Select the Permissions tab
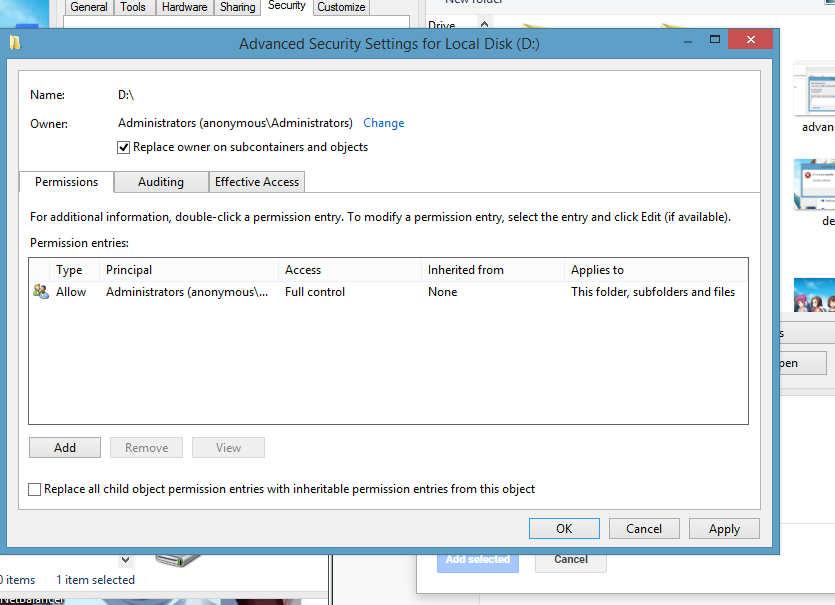 pos(67,182)
